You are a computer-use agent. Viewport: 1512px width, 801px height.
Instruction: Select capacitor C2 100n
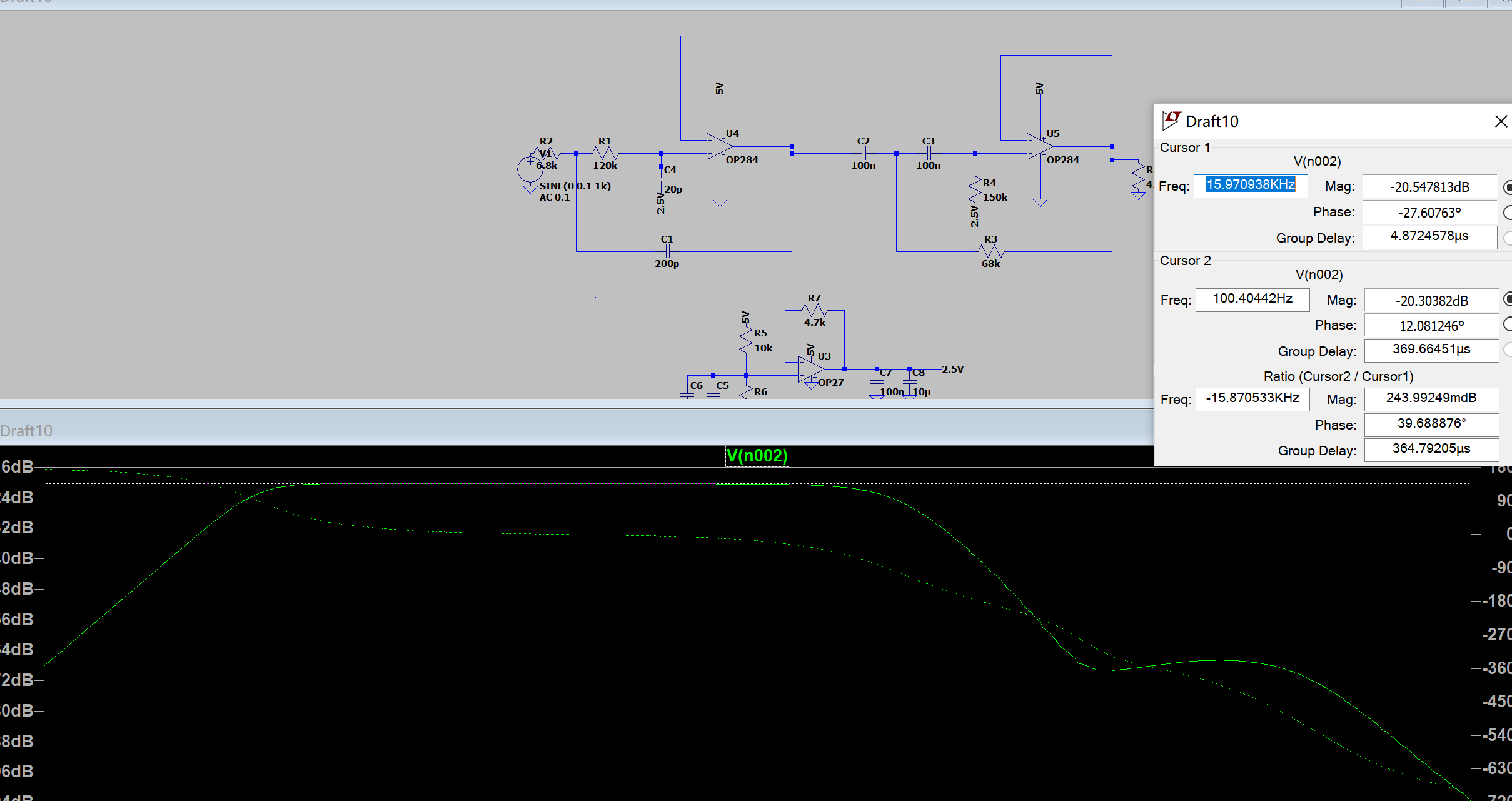click(864, 153)
